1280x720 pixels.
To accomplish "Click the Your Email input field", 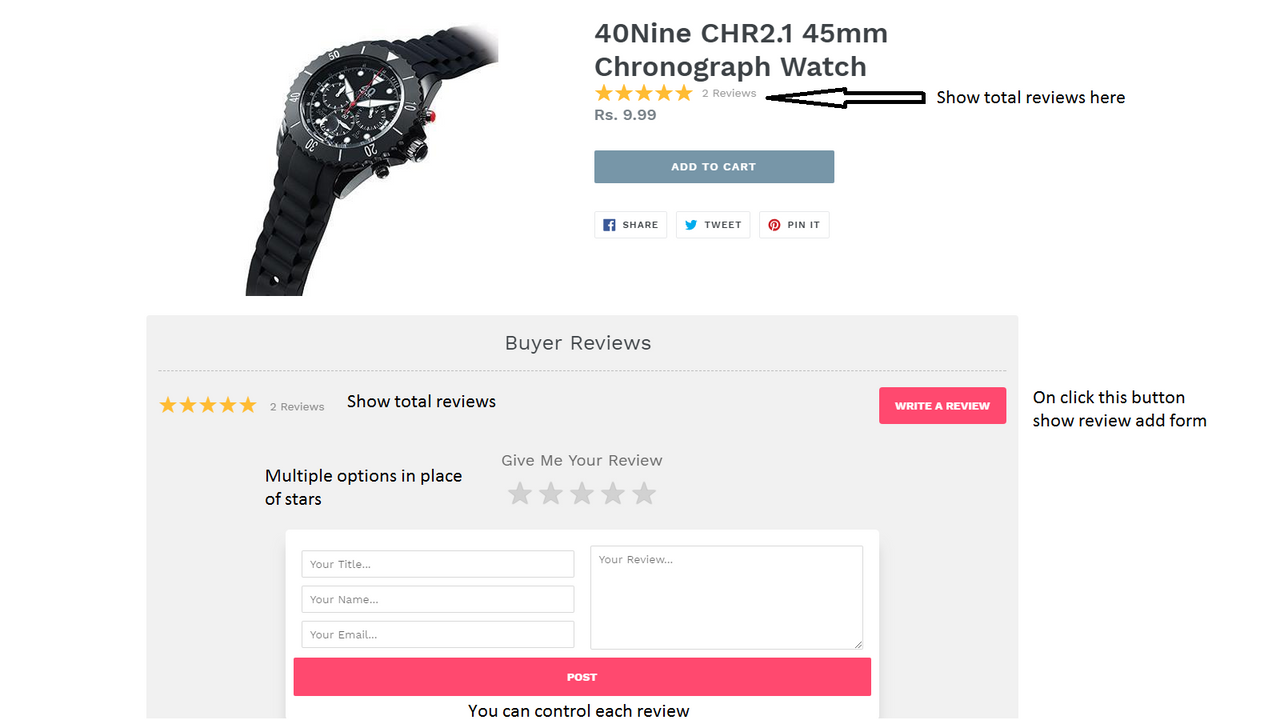I will coord(437,633).
